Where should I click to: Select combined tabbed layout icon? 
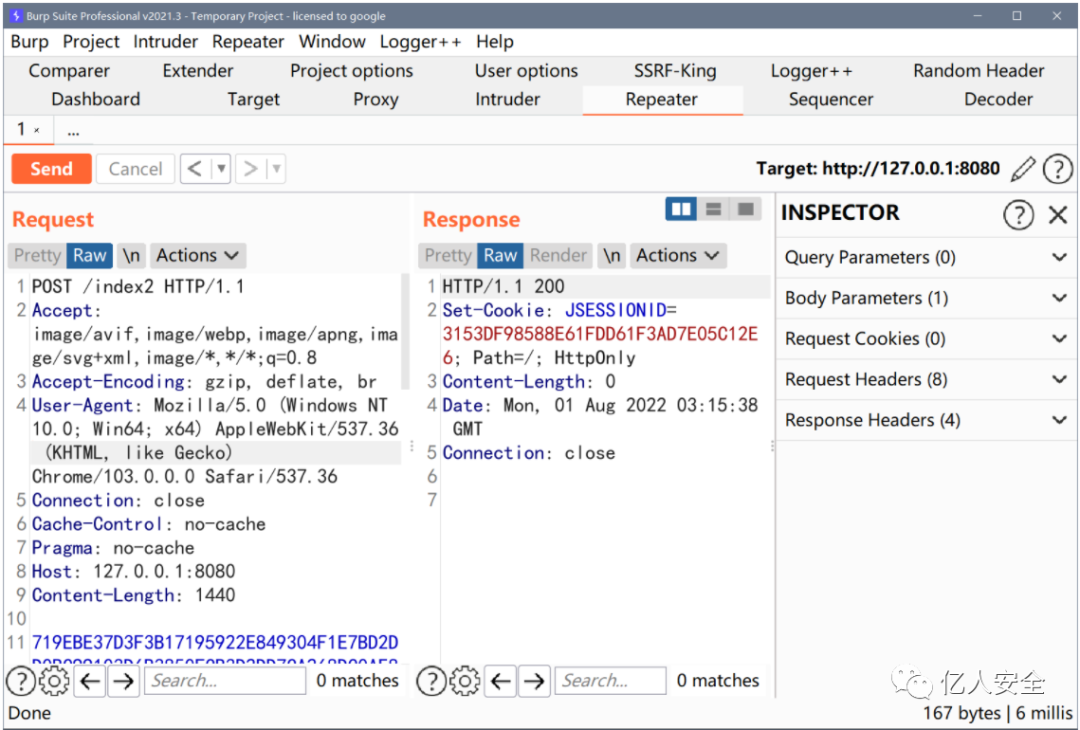click(x=745, y=209)
